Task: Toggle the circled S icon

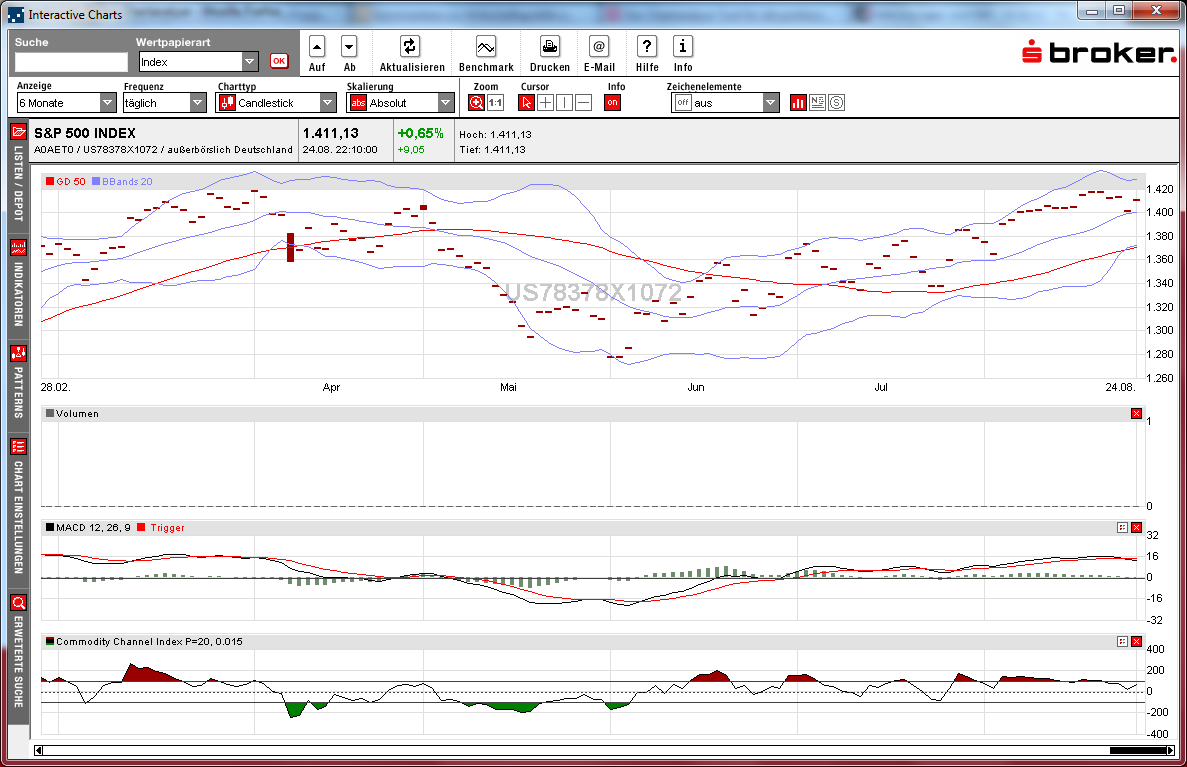Action: (x=836, y=102)
